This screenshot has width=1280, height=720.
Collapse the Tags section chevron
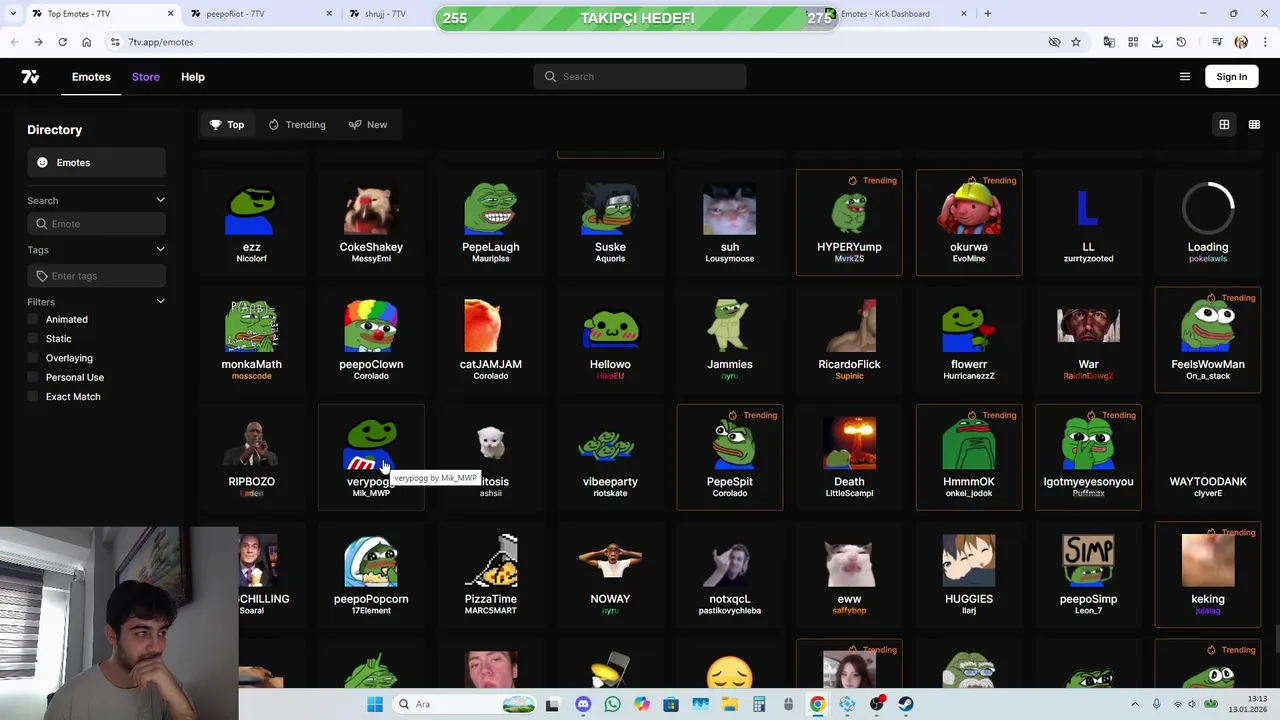pos(160,250)
